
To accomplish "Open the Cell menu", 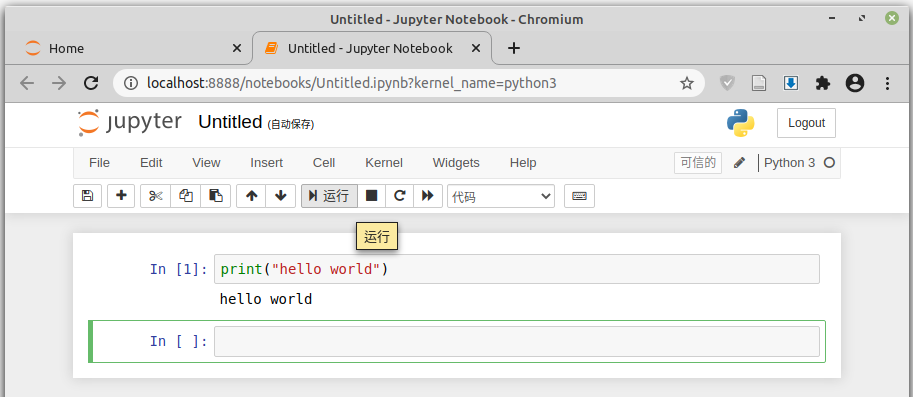I will point(324,163).
